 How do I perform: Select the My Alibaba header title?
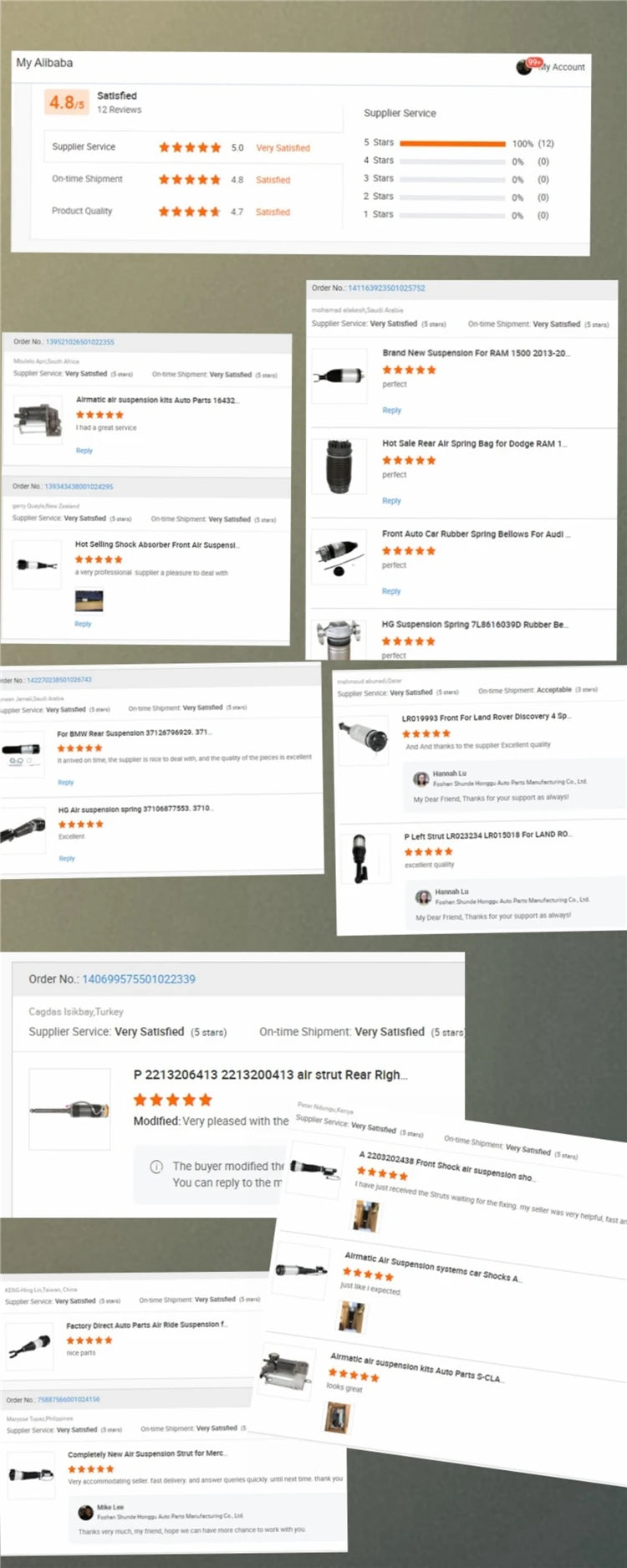(x=44, y=63)
